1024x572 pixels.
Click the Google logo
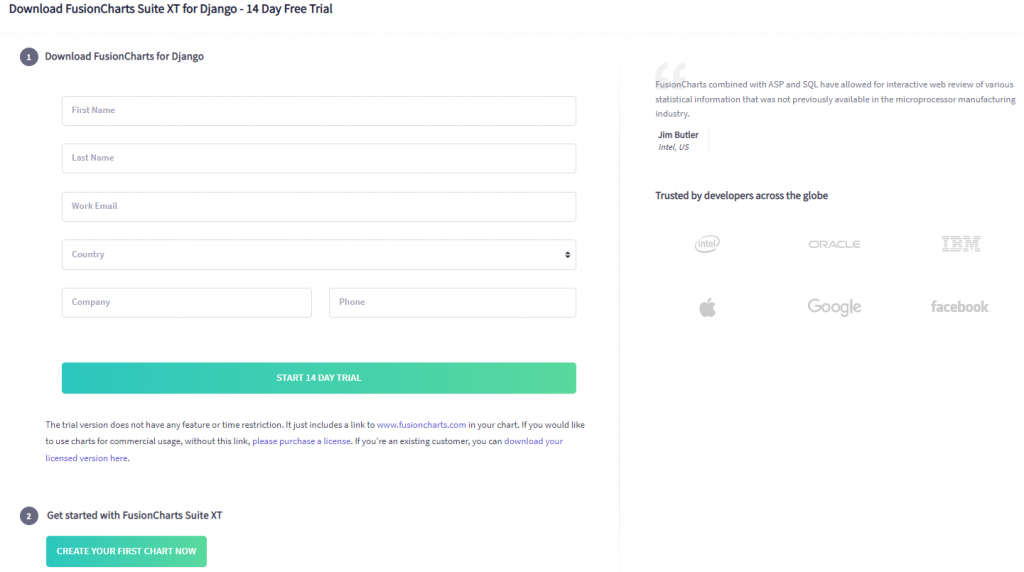(834, 307)
